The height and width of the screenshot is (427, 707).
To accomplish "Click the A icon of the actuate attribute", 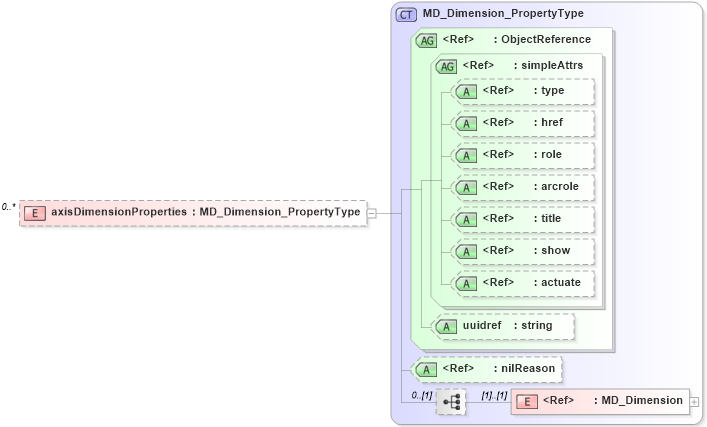I will point(466,284).
